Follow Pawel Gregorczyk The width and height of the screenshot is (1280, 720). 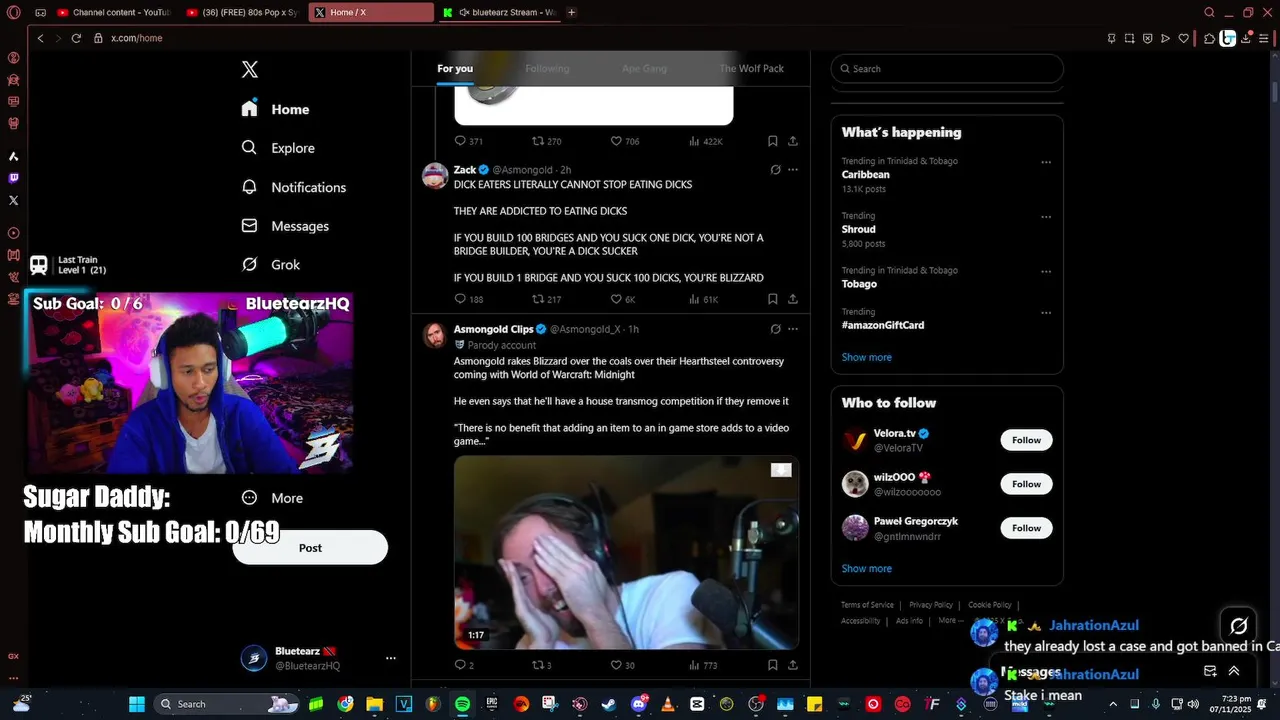pyautogui.click(x=1026, y=528)
